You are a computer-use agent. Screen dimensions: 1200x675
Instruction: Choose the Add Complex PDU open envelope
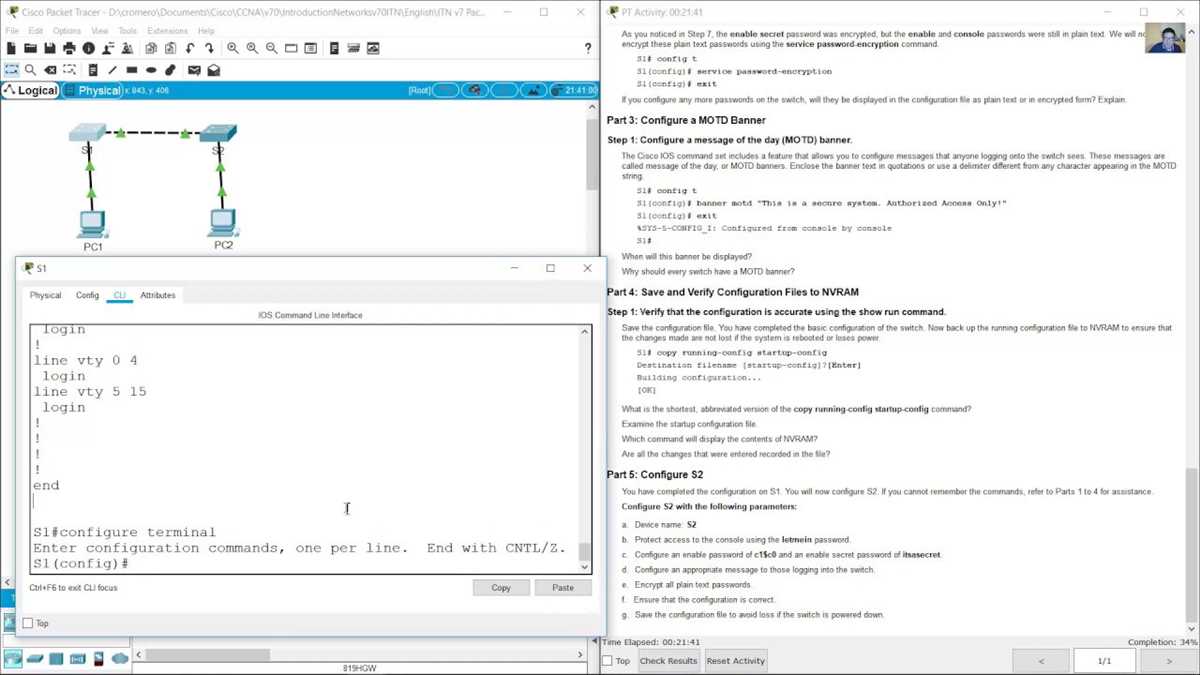[x=214, y=70]
